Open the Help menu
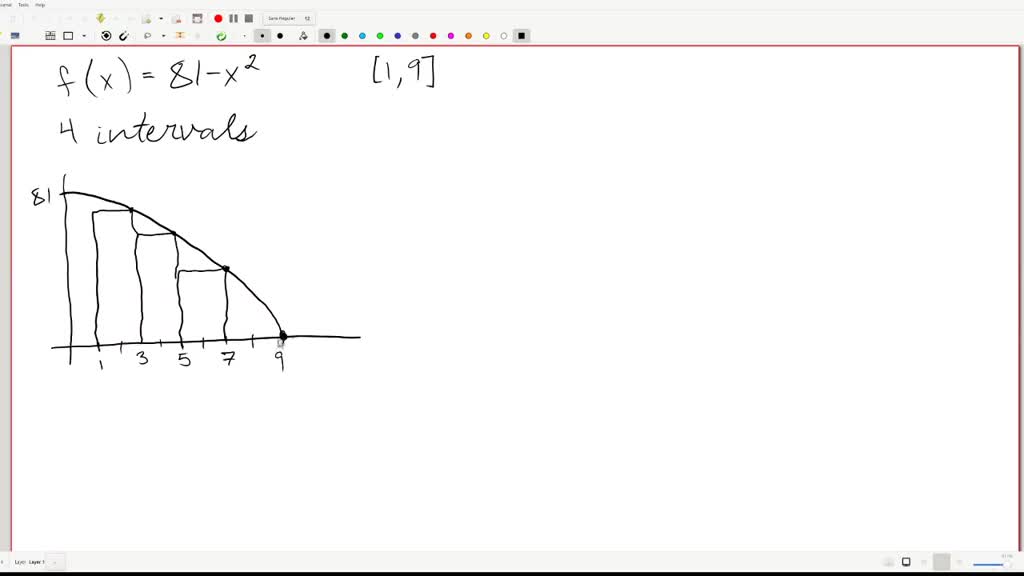The image size is (1024, 576). 38,3
